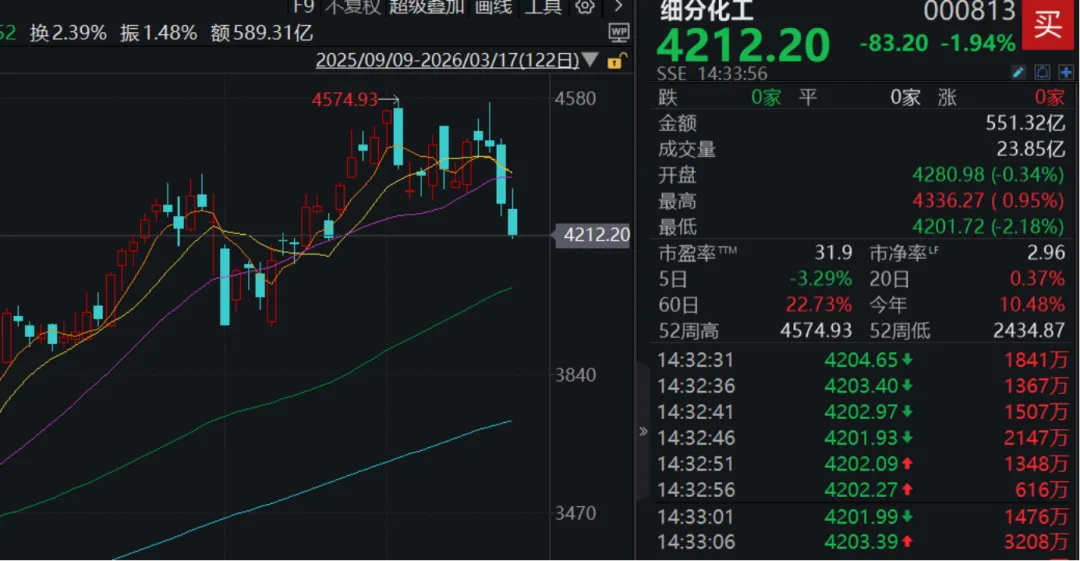Click the pencil note icon under price

[1018, 72]
